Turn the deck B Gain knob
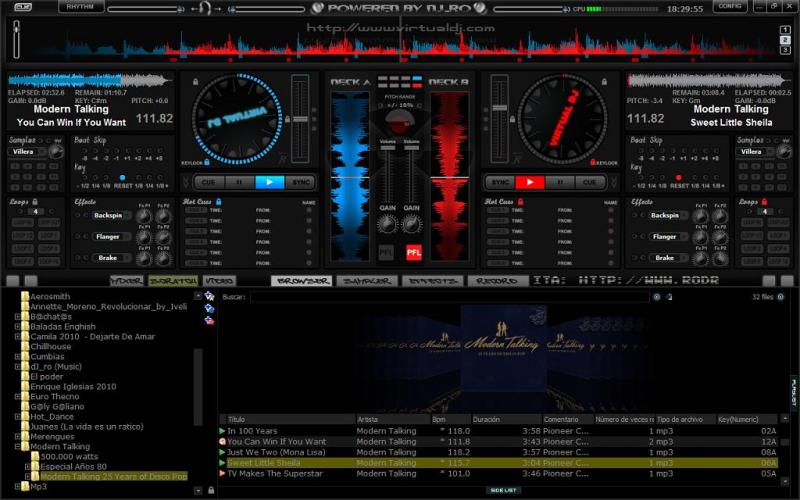The height and width of the screenshot is (500, 800). coord(411,223)
